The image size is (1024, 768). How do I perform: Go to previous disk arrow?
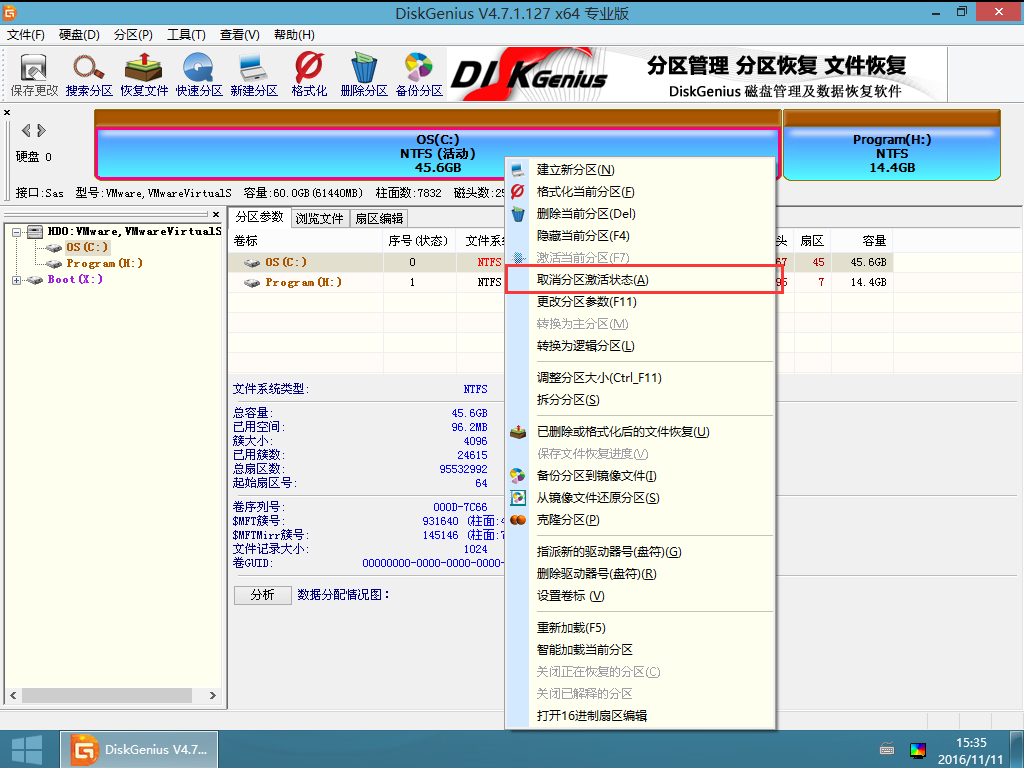pos(26,131)
